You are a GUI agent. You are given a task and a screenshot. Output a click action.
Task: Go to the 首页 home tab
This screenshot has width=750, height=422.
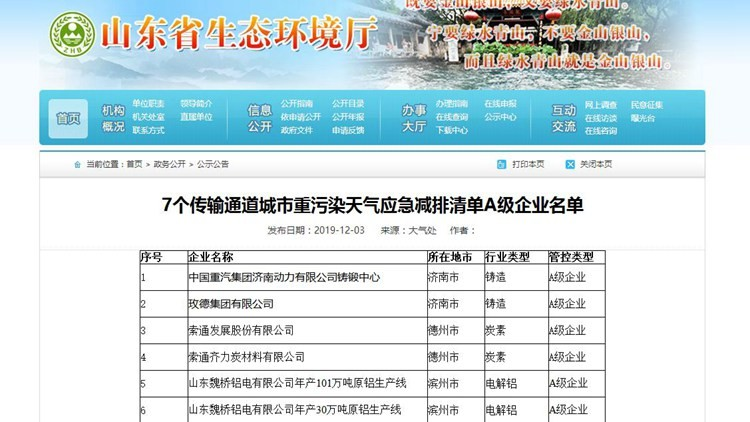coord(68,119)
